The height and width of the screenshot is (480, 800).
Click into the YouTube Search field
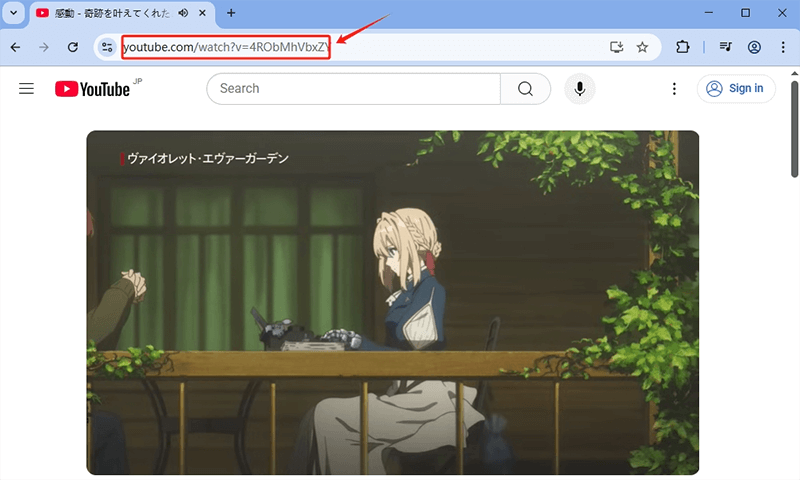(x=350, y=89)
